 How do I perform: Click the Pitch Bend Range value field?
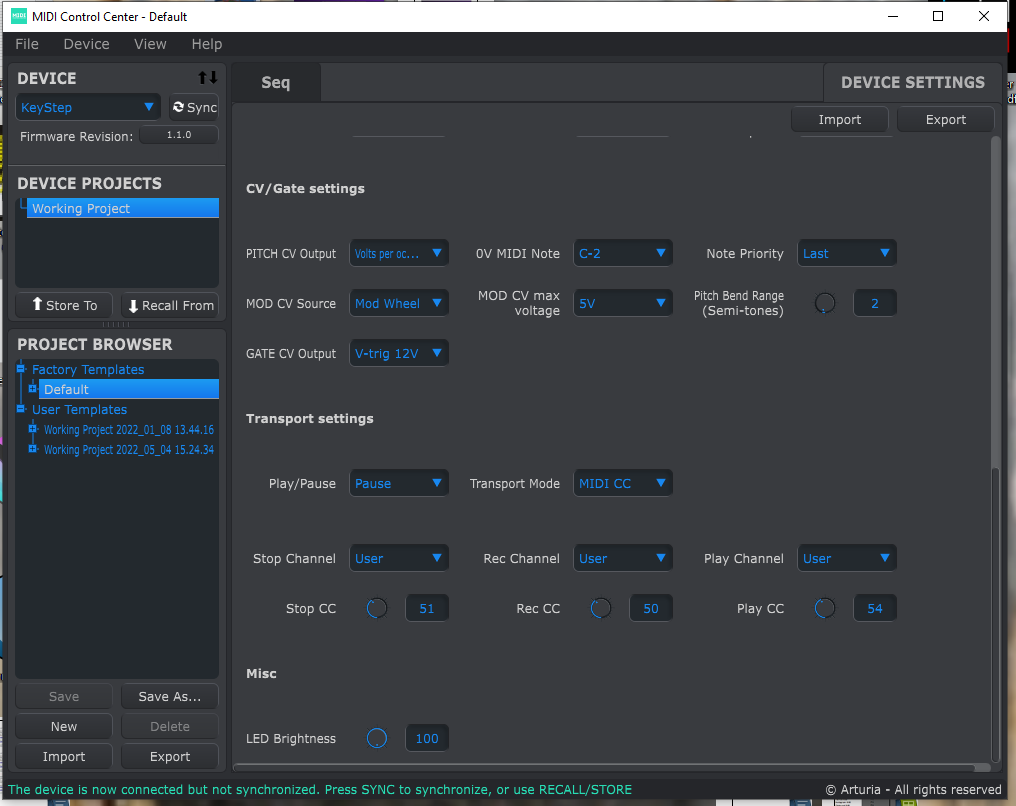click(x=875, y=303)
